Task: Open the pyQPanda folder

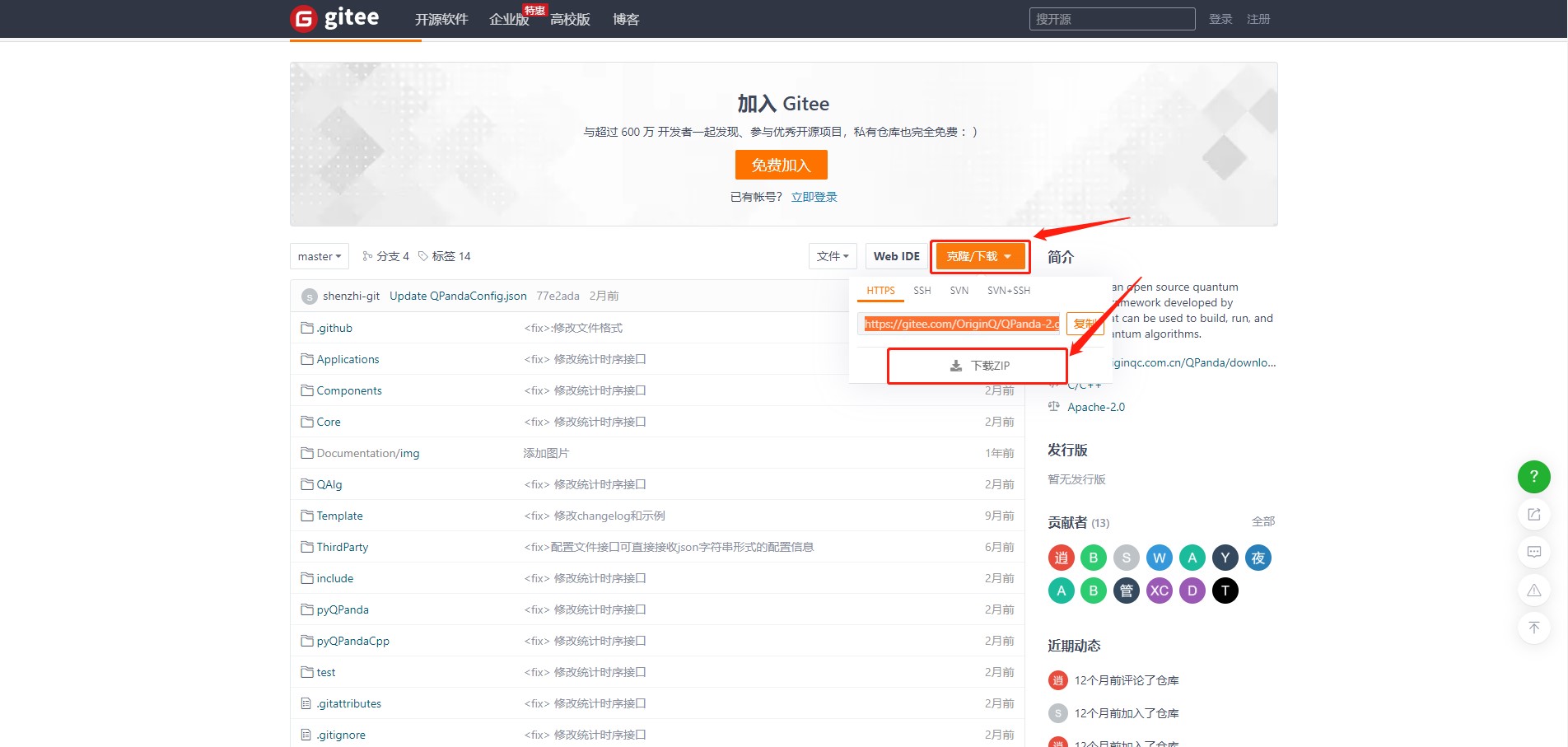Action: click(x=343, y=609)
